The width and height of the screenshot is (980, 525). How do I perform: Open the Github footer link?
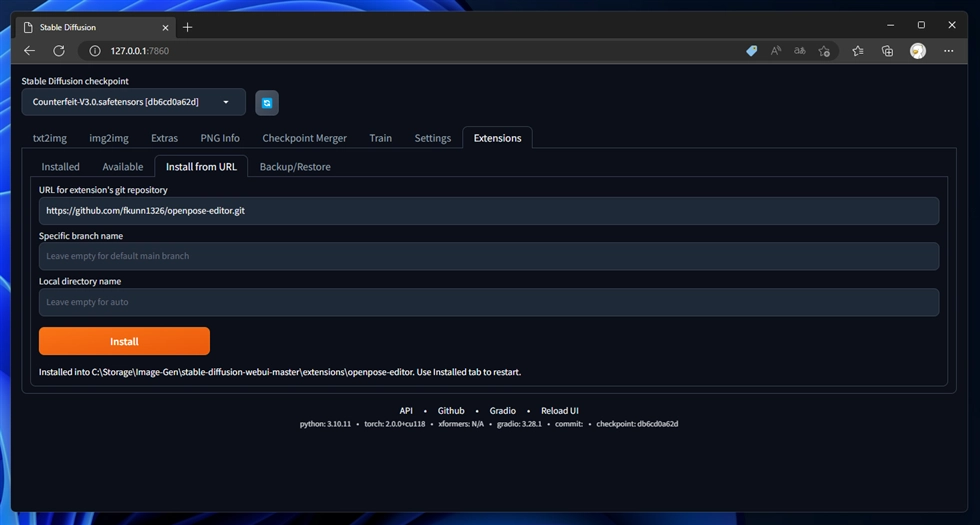(x=451, y=411)
